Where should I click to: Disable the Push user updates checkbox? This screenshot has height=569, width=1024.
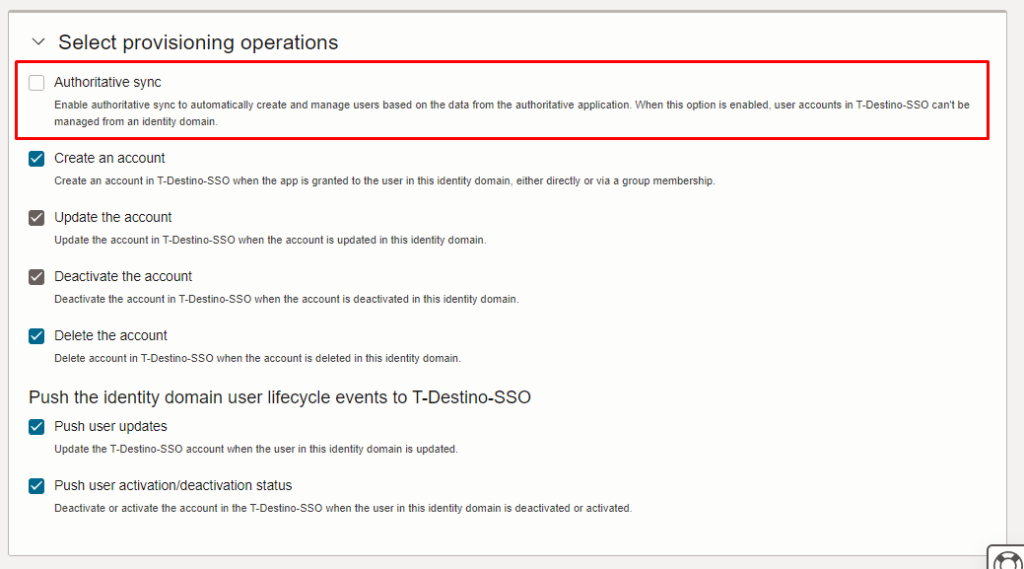coord(37,427)
